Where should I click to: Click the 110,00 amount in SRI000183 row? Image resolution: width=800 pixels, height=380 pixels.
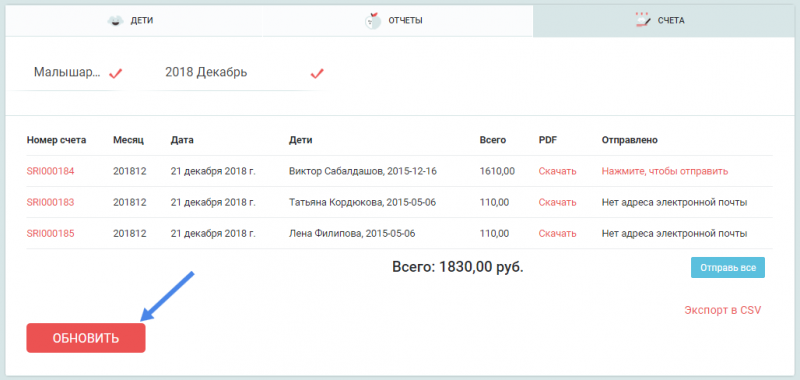[x=494, y=202]
